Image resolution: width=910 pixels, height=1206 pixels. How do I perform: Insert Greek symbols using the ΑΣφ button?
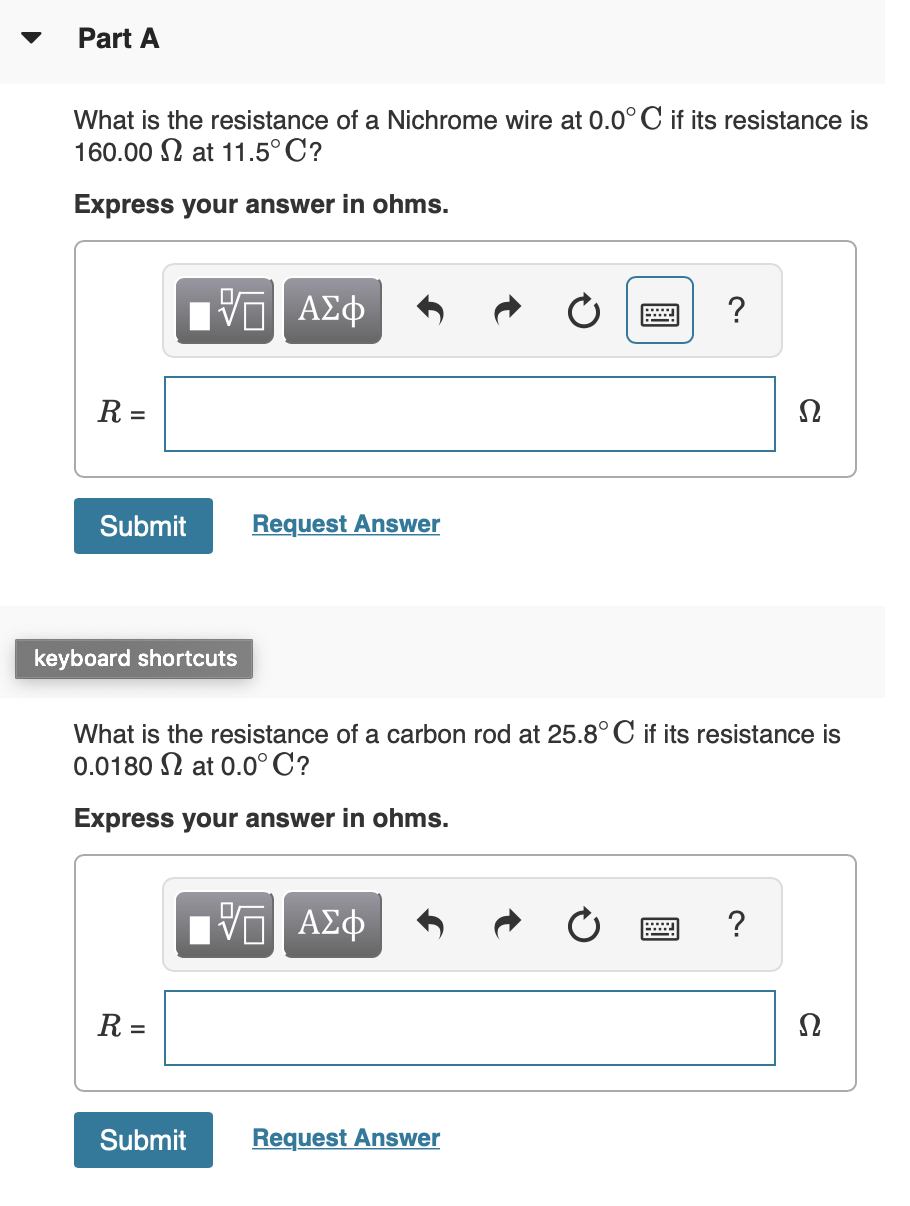tap(332, 310)
